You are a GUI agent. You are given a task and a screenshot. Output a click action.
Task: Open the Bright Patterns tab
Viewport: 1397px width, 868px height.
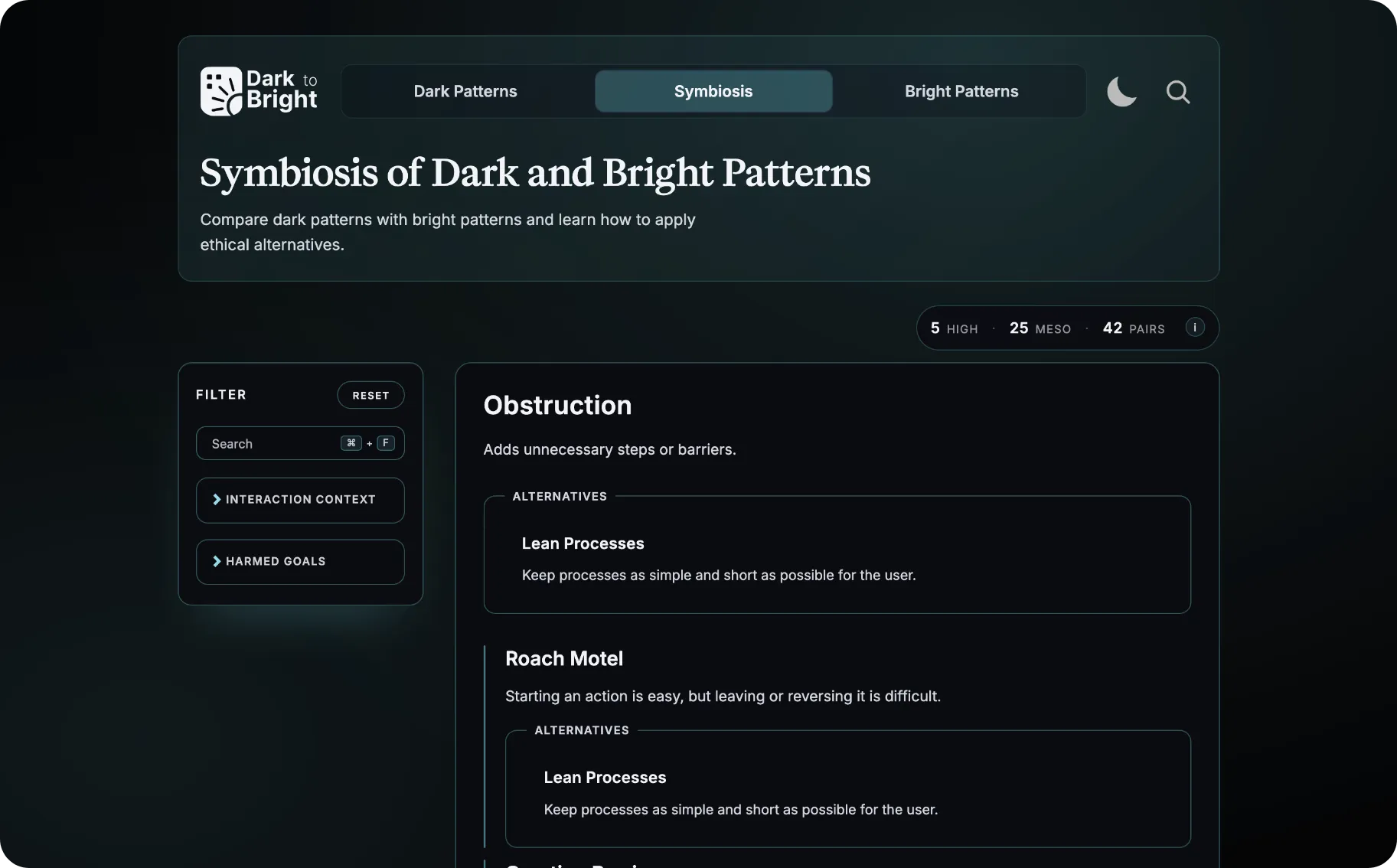[x=961, y=91]
